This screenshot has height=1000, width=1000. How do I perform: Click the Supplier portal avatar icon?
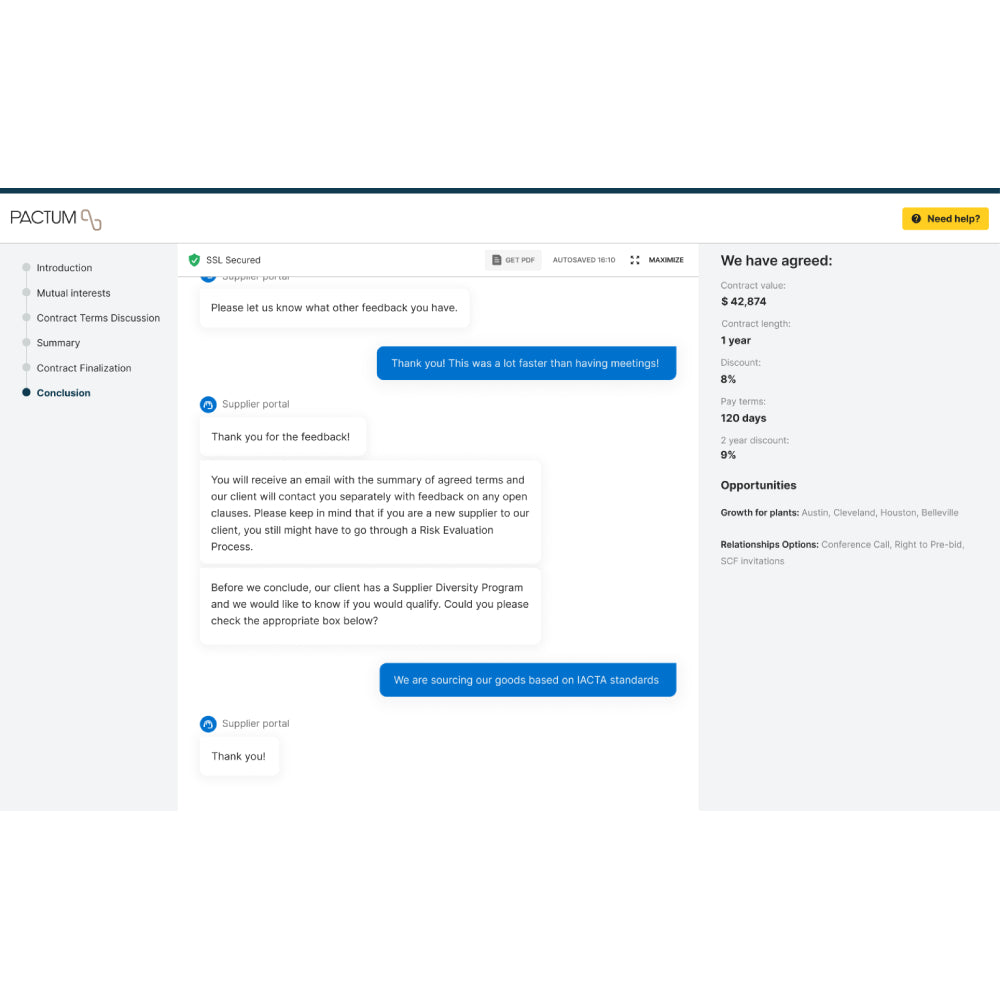(x=208, y=404)
